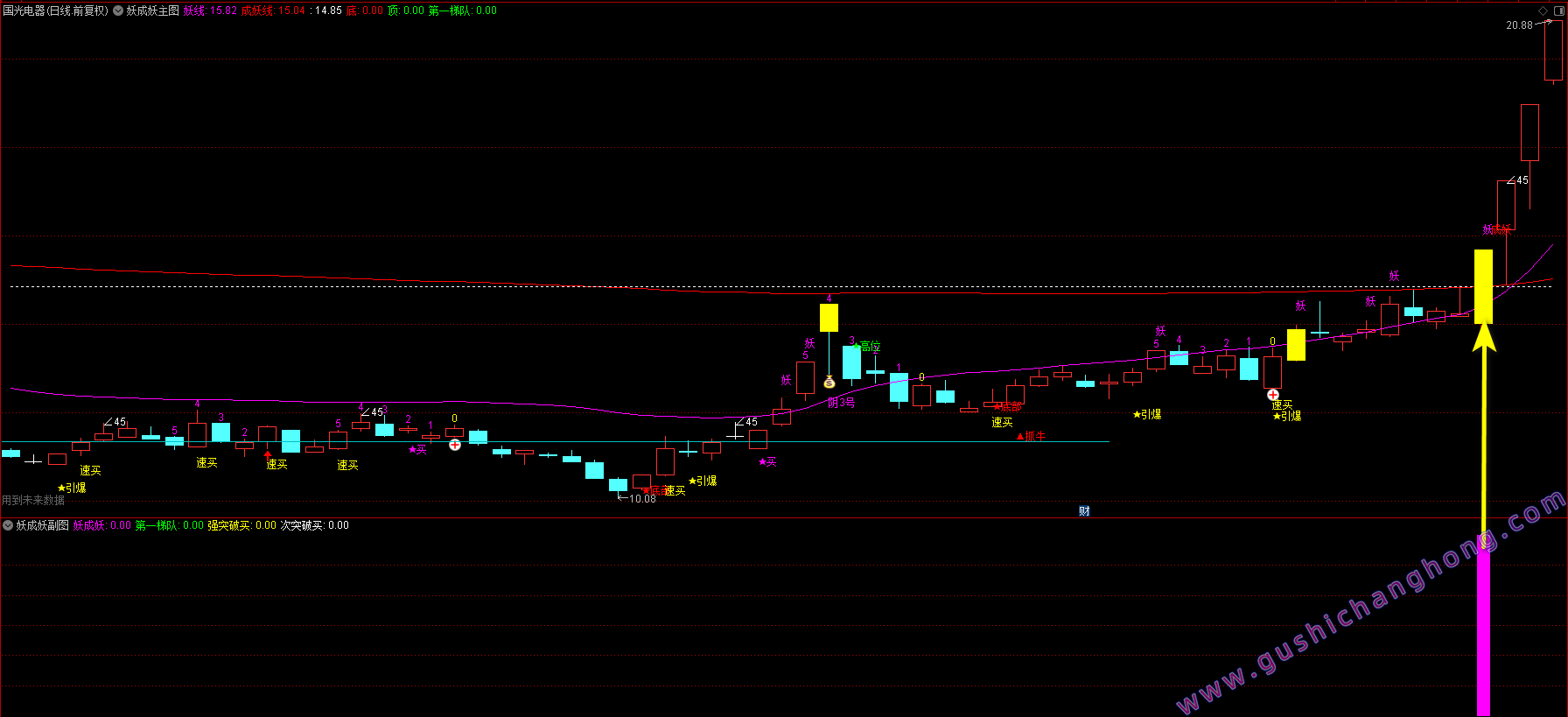Click the red ▲擒牛 signal label
Viewport: 1568px width, 717px height.
1031,436
